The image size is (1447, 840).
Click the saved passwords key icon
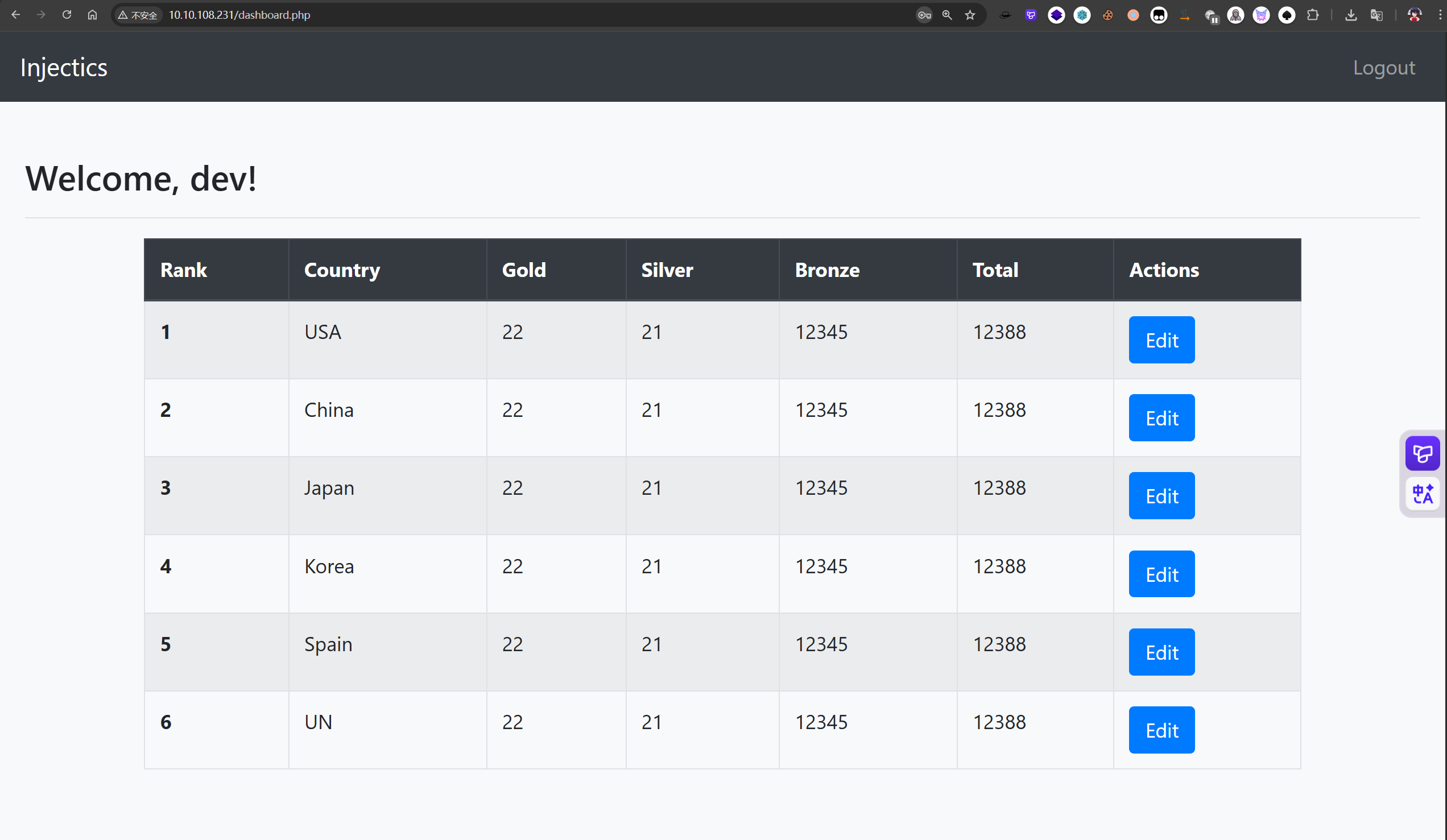(x=923, y=15)
